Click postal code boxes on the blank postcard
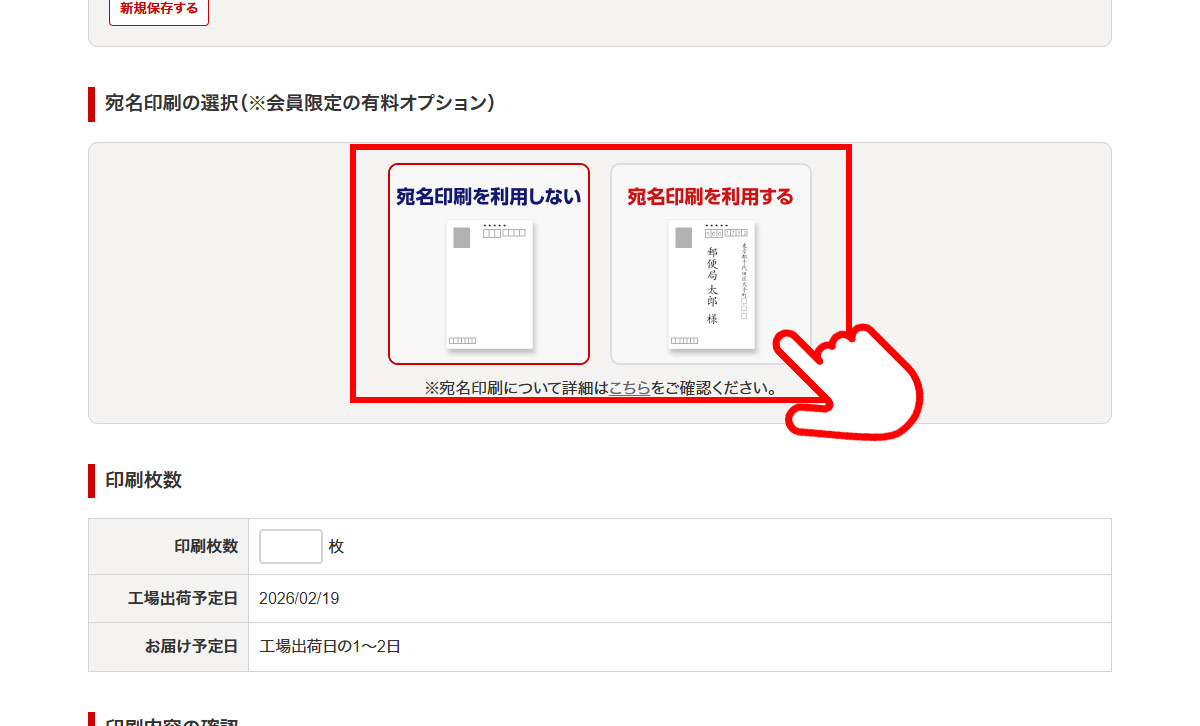1200x726 pixels. [x=504, y=233]
